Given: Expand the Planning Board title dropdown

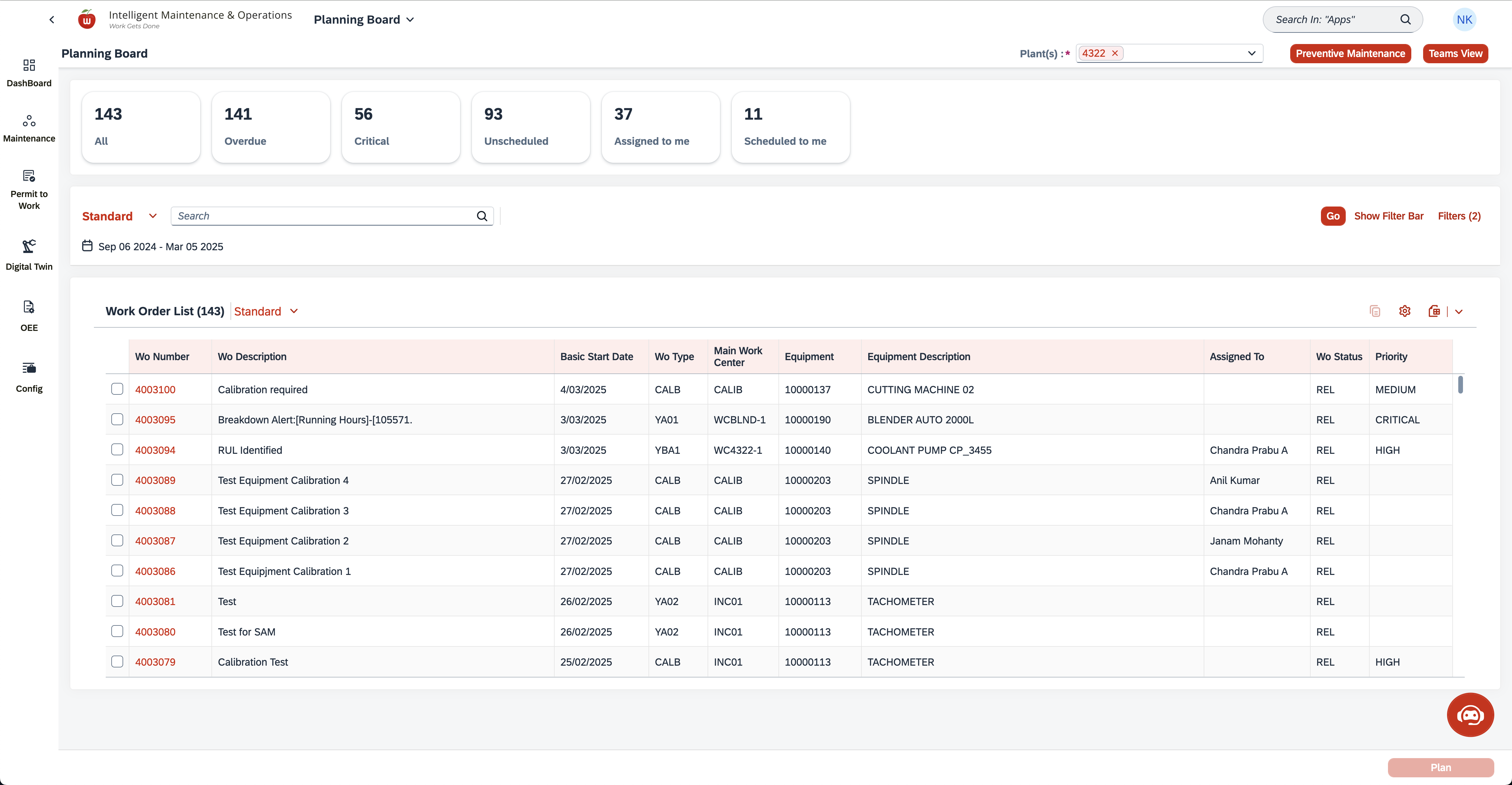Looking at the screenshot, I should [410, 19].
